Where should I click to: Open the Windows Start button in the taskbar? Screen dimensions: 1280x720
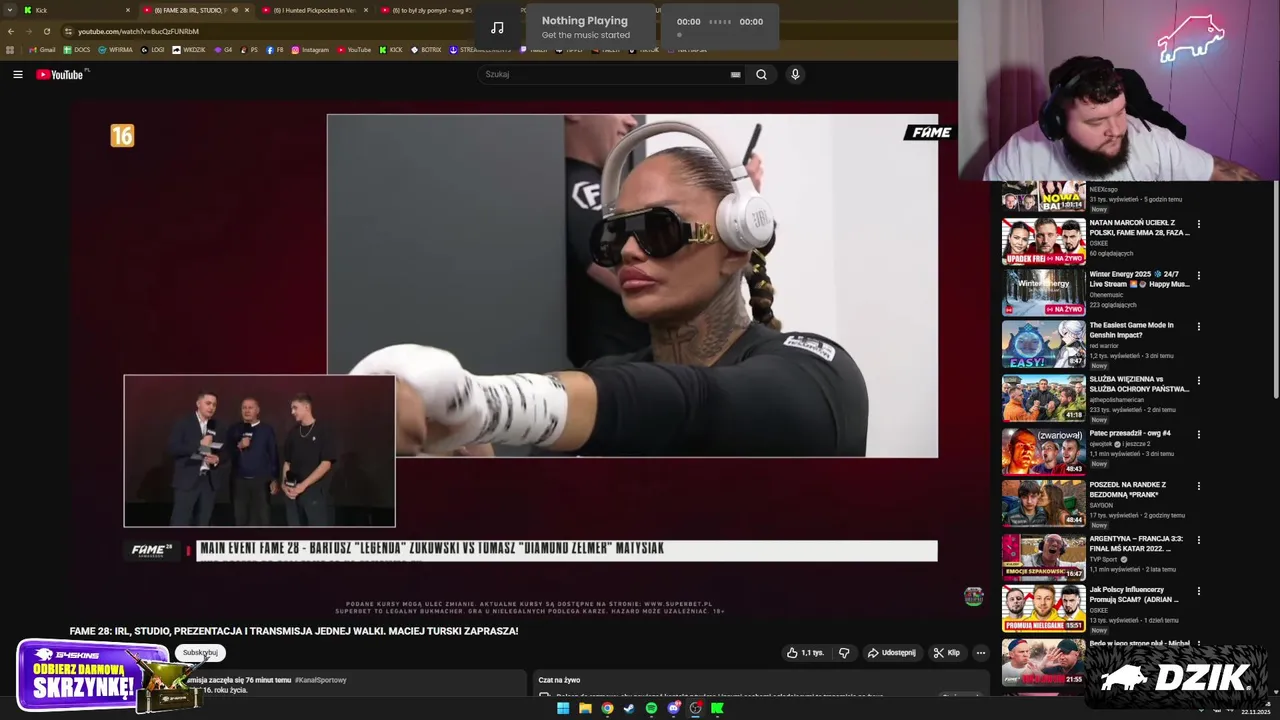563,708
